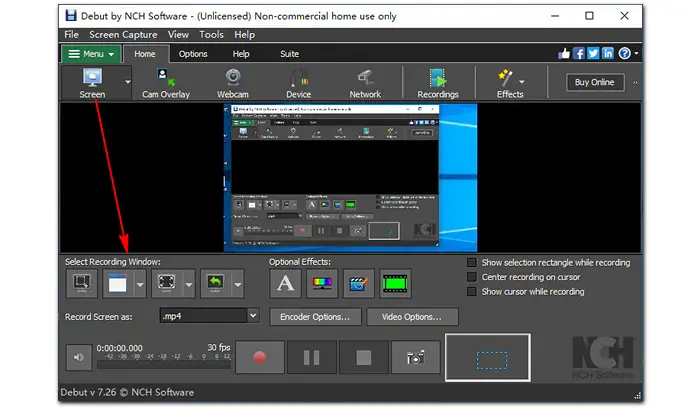Screen dimensions: 700x407
Task: Click the screen preview thumbnail
Action: click(x=350, y=178)
